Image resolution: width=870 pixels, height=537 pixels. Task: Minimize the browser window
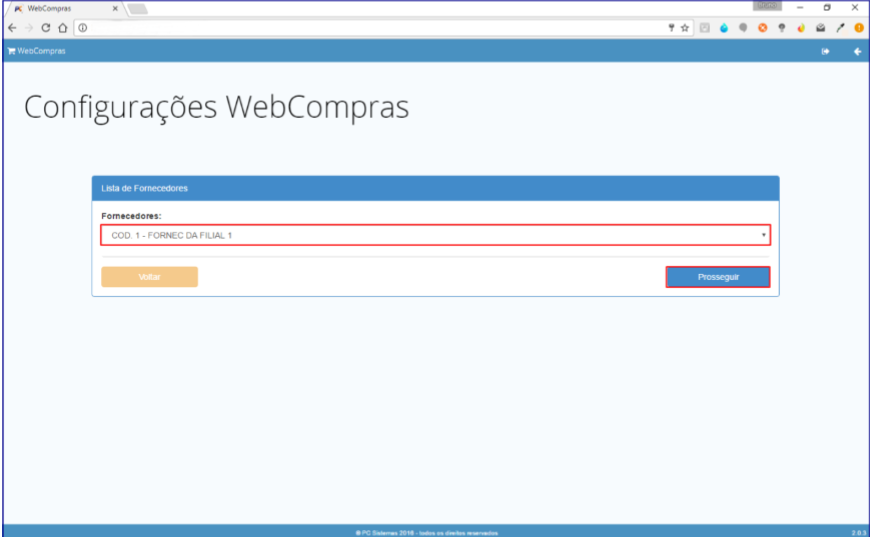800,8
